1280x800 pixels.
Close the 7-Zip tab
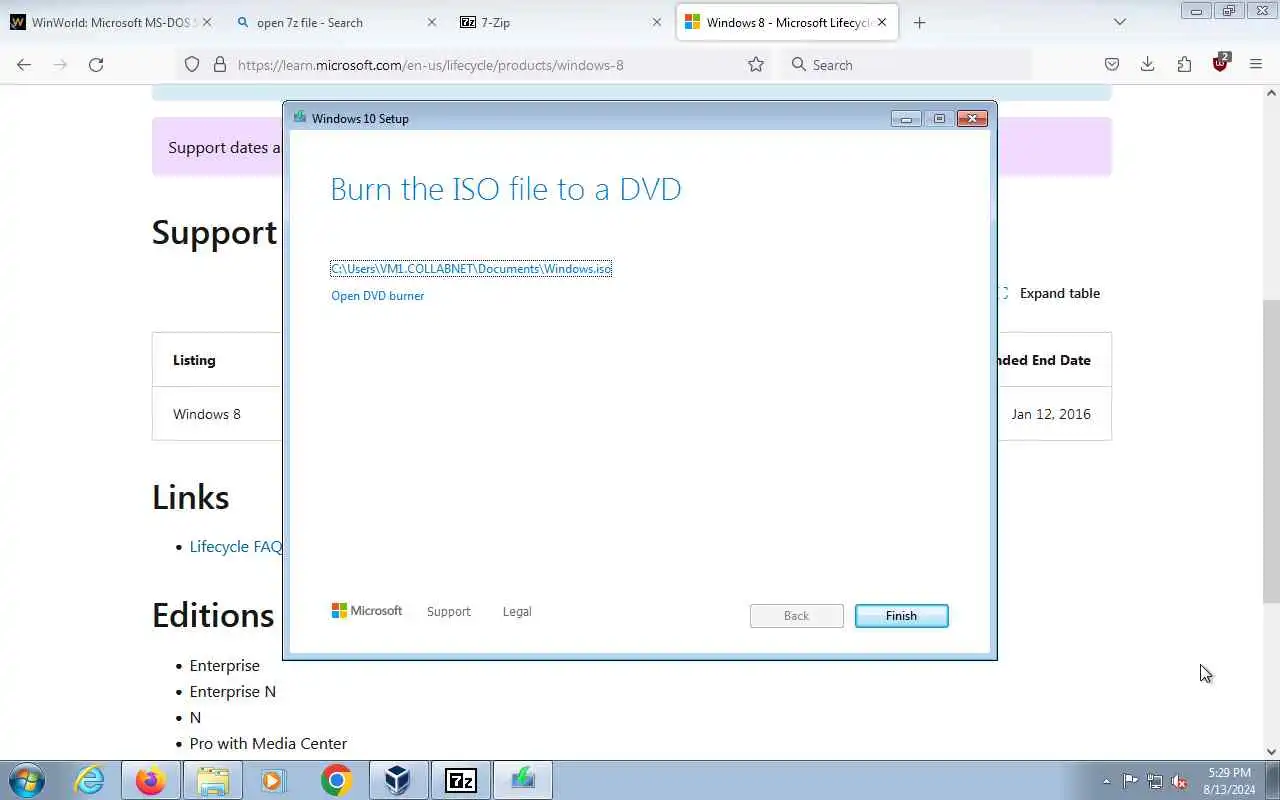[x=657, y=22]
